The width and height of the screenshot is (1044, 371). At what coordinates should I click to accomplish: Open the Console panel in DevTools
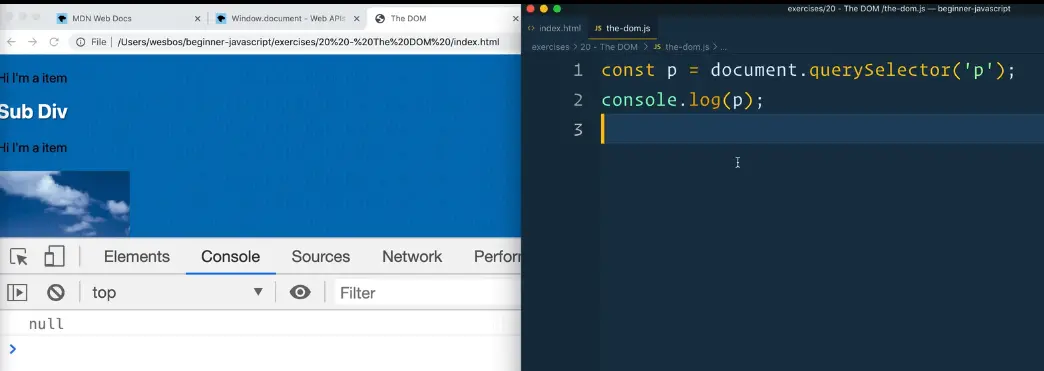click(x=230, y=256)
